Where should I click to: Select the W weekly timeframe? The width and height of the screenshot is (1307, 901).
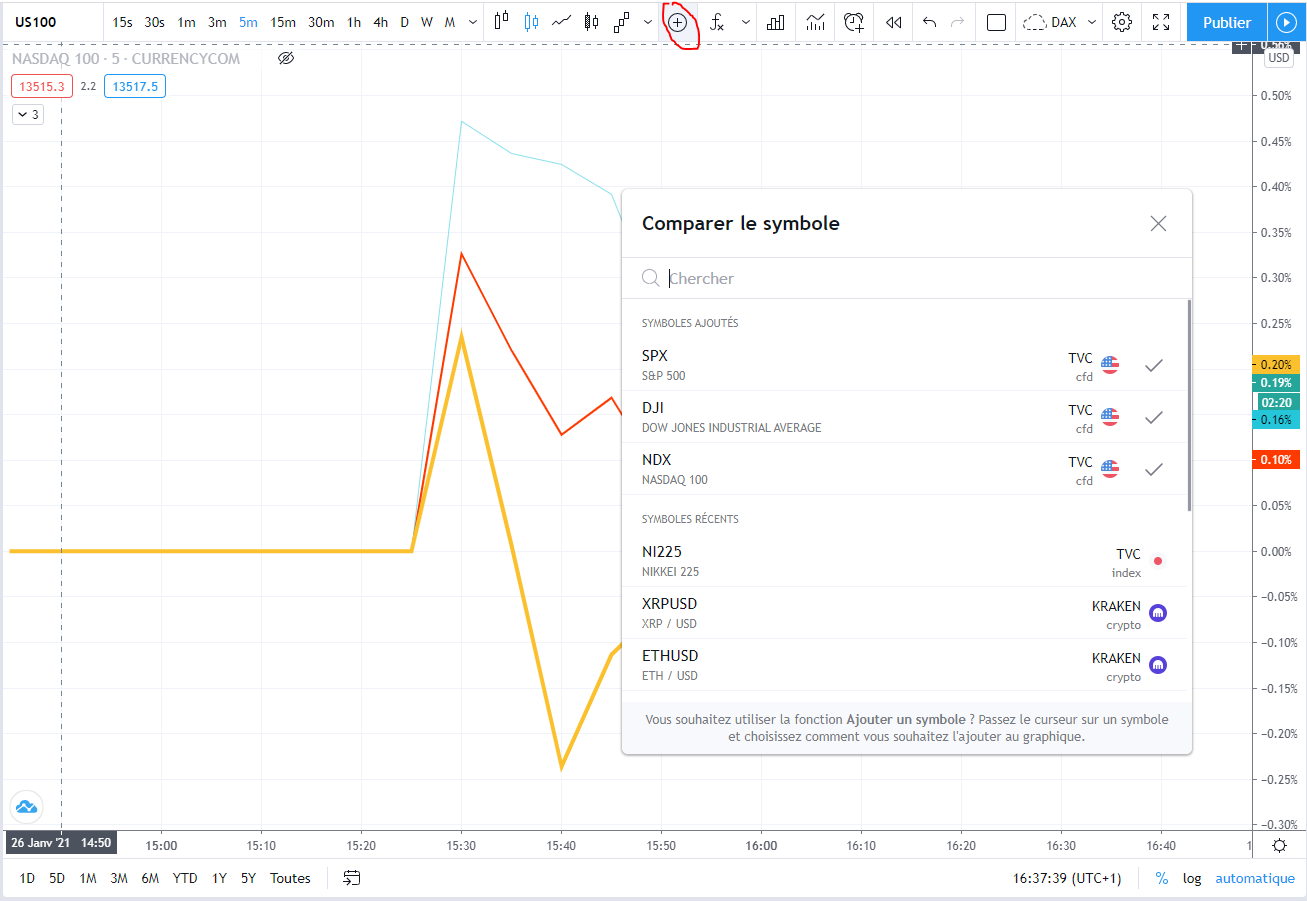click(427, 22)
